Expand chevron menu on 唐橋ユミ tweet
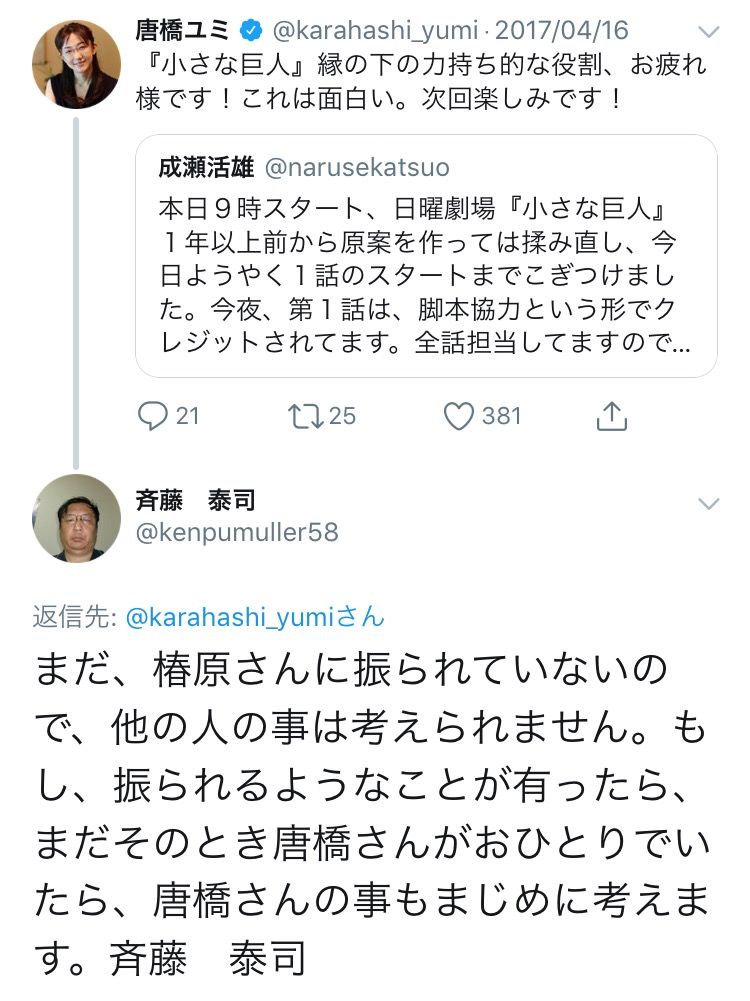 point(709,31)
